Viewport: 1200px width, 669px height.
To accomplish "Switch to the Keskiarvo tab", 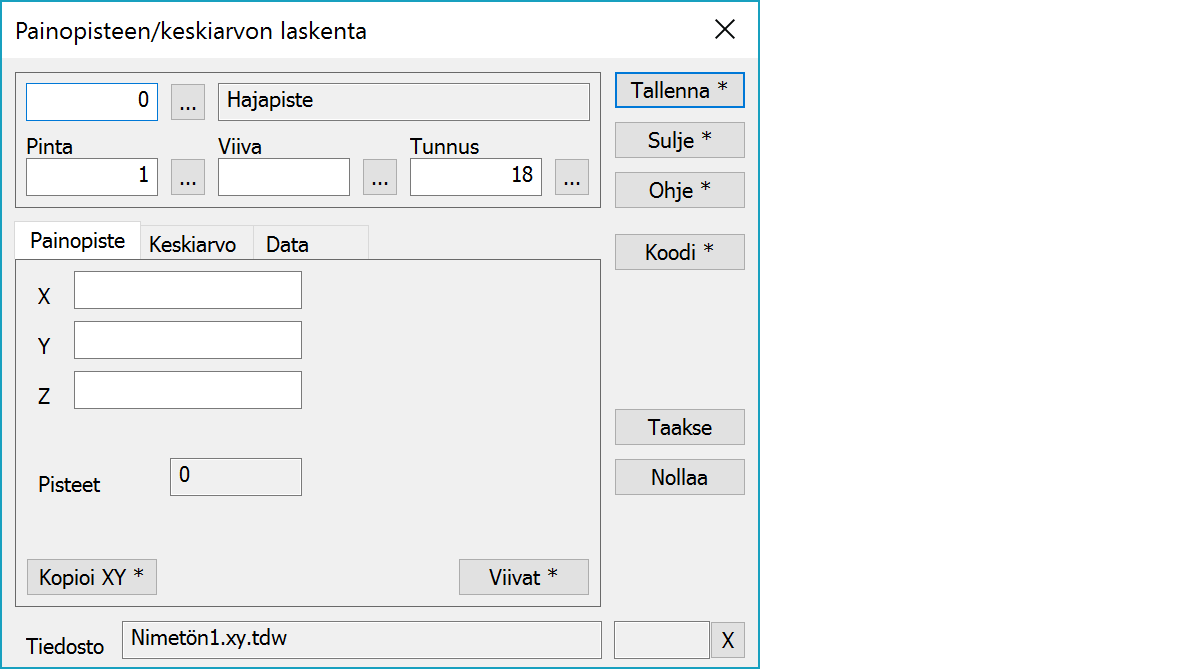I will click(192, 244).
